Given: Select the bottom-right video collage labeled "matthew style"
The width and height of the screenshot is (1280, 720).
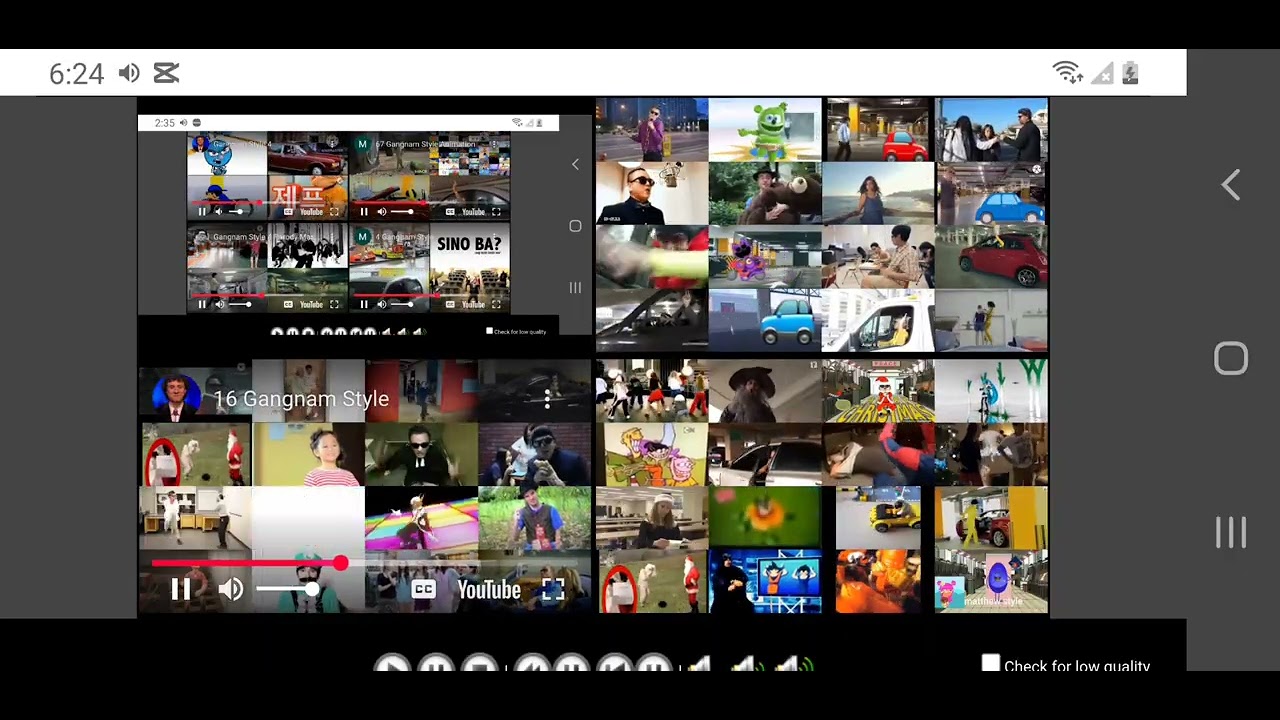Looking at the screenshot, I should [822, 487].
